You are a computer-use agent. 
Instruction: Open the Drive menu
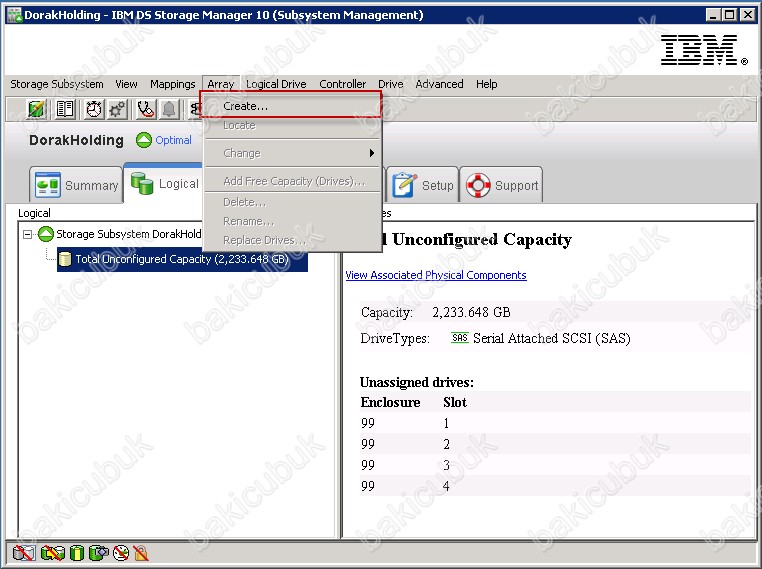coord(391,84)
